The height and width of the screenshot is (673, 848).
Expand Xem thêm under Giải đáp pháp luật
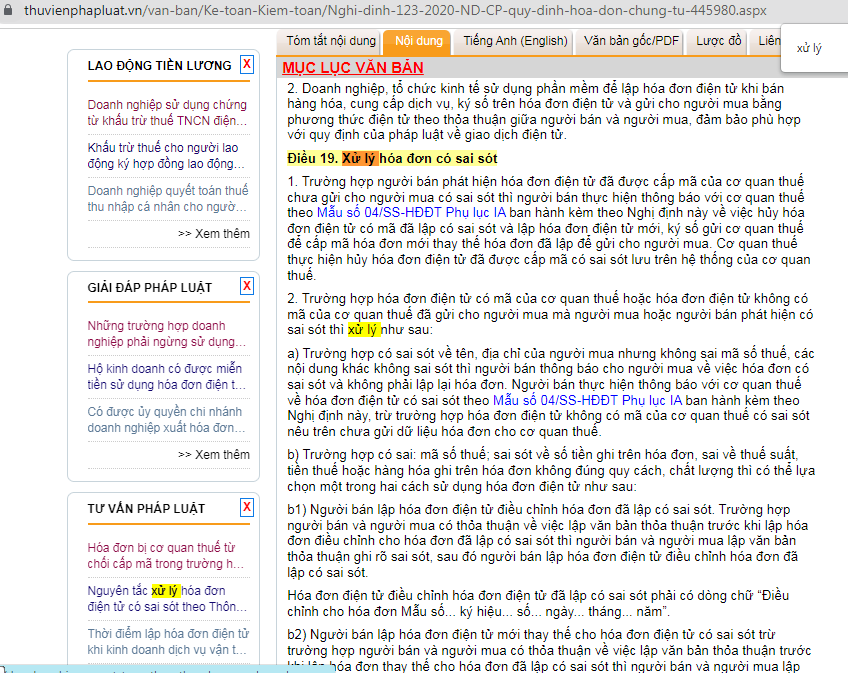[214, 454]
